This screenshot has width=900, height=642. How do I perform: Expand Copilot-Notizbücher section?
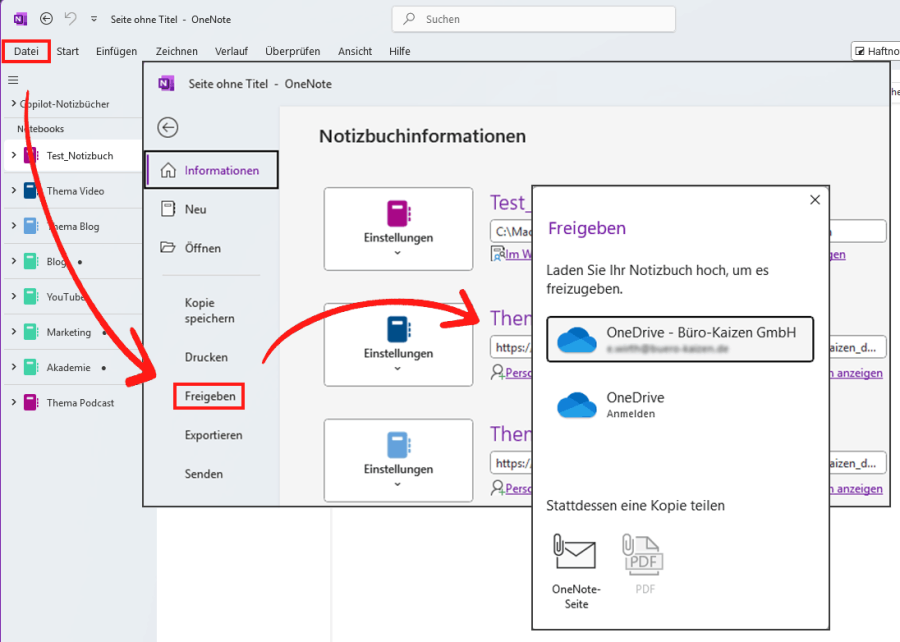[x=13, y=103]
